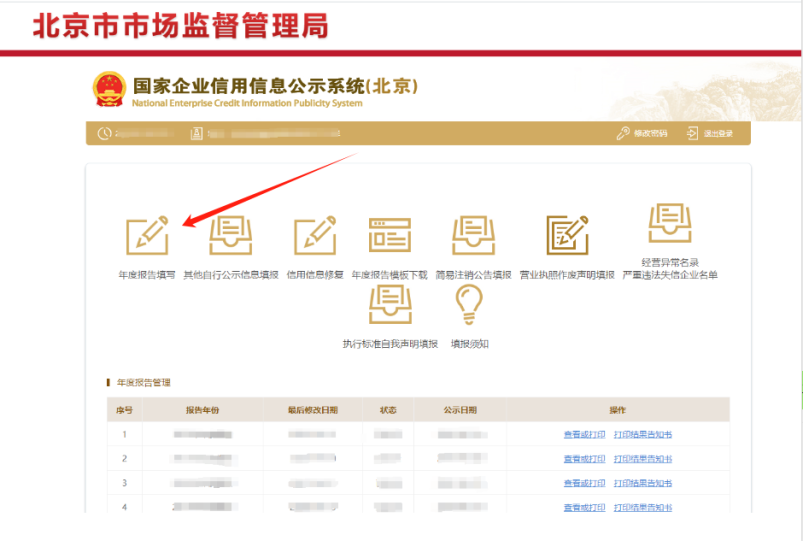This screenshot has width=803, height=541.
Task: Click 打印结果告知书 in row 4
Action: point(643,507)
